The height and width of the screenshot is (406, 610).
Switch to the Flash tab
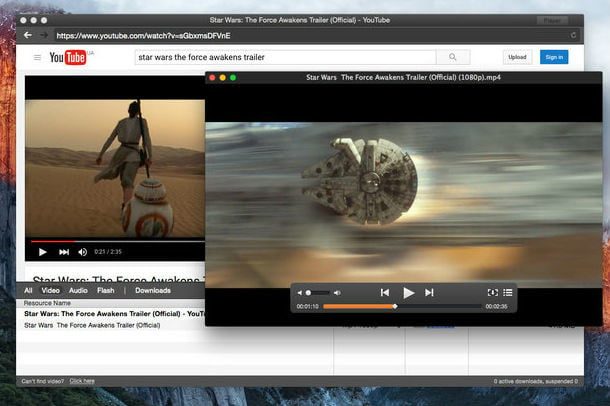coord(106,290)
